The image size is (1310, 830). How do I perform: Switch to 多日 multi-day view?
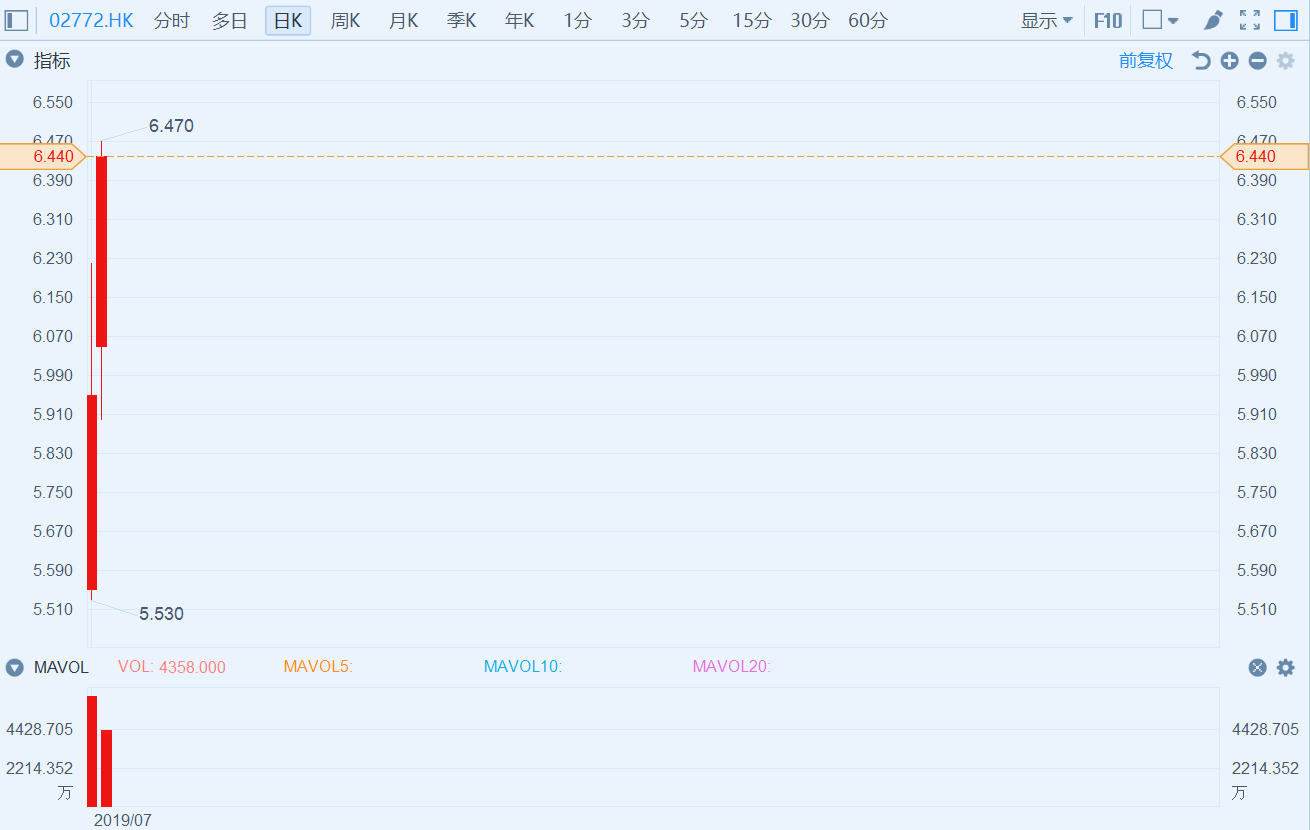(x=230, y=20)
